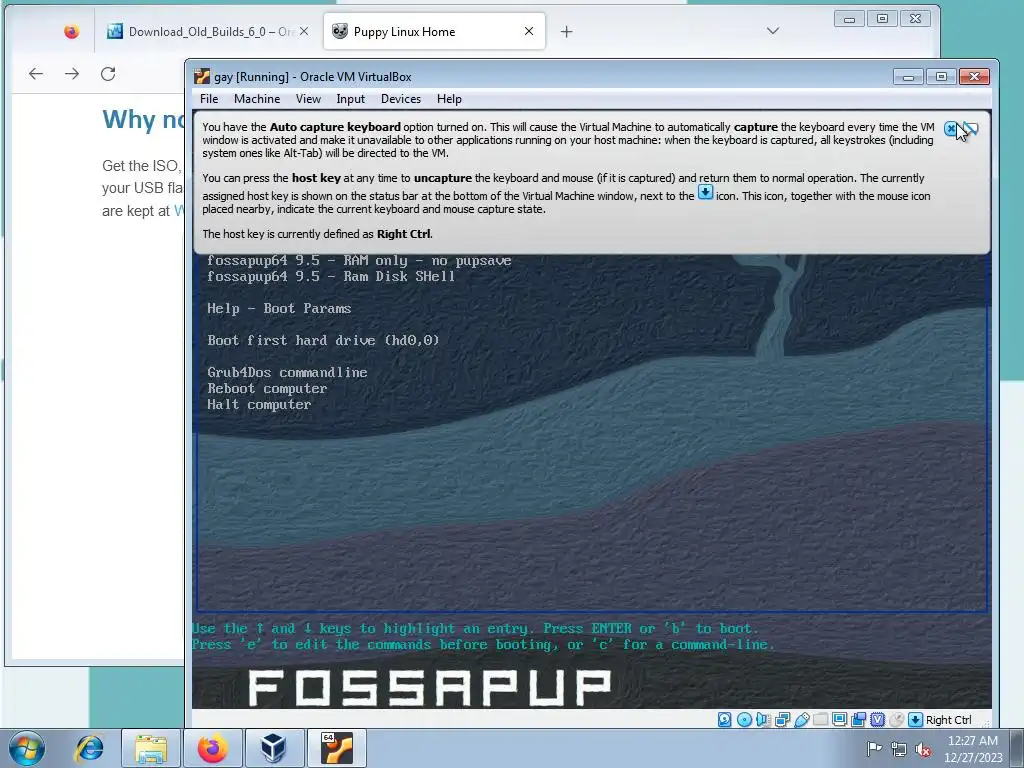Open a new Firefox tab
Viewport: 1024px width, 768px height.
pyautogui.click(x=566, y=31)
